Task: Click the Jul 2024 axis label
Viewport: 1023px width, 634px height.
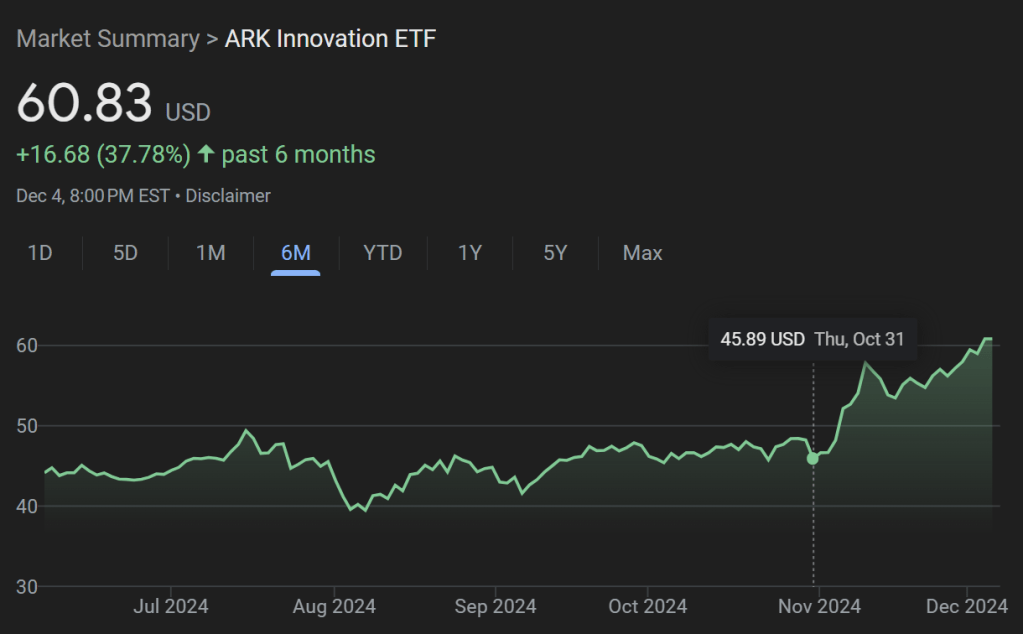Action: (171, 606)
